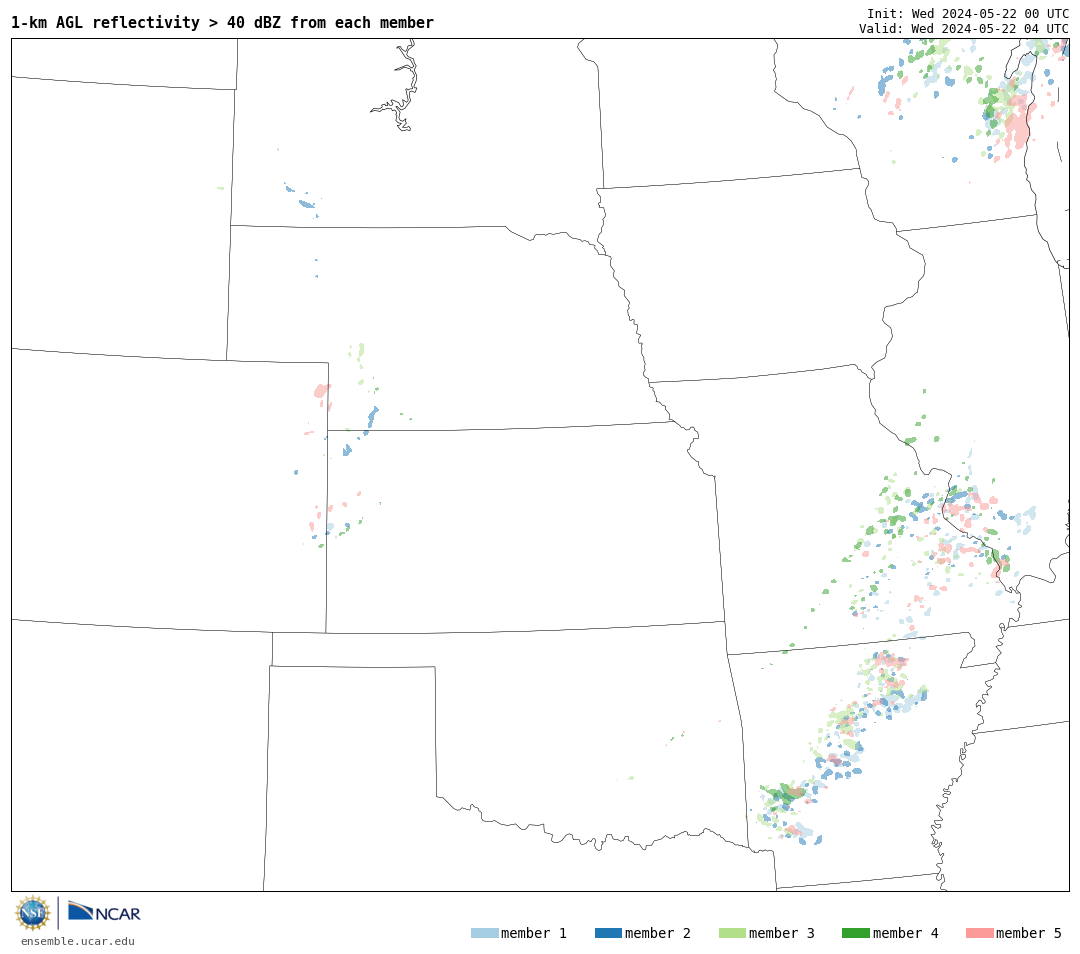This screenshot has width=1080, height=954.
Task: Click the 'Valid: Wed 2024-05-22 04 UTC' line
Action: pyautogui.click(x=964, y=28)
